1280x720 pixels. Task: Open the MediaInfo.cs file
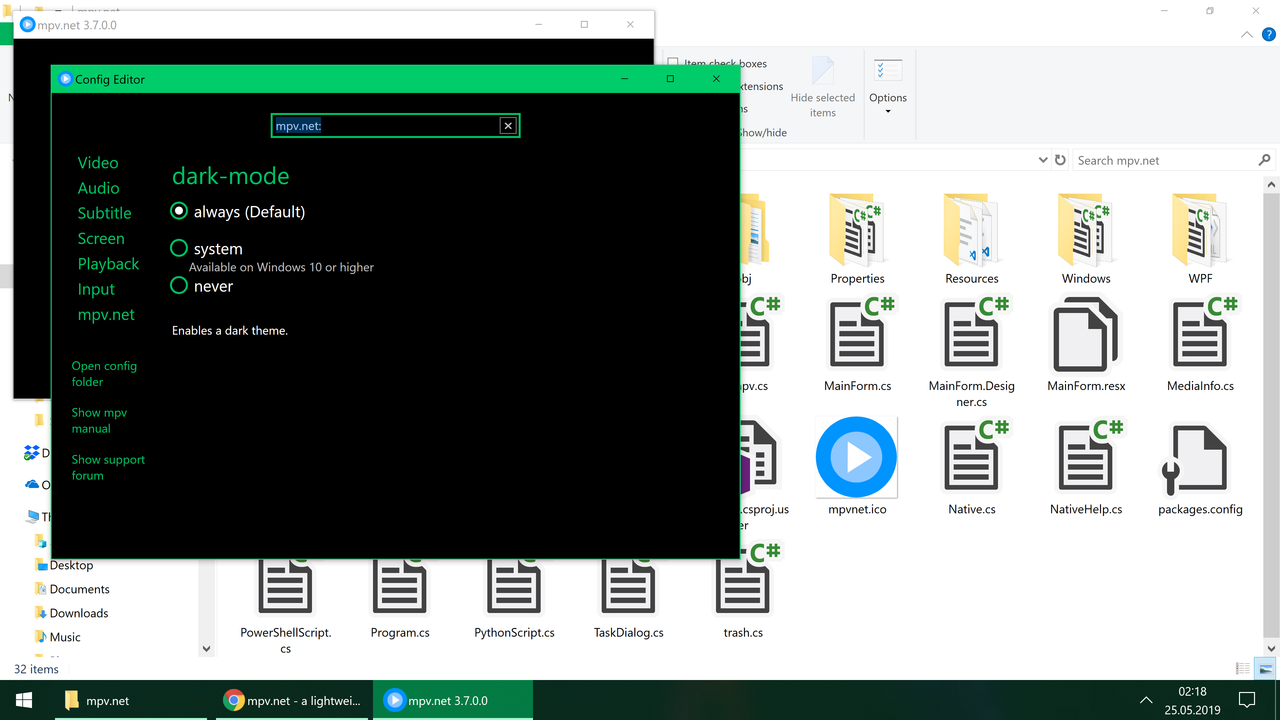pyautogui.click(x=1199, y=340)
